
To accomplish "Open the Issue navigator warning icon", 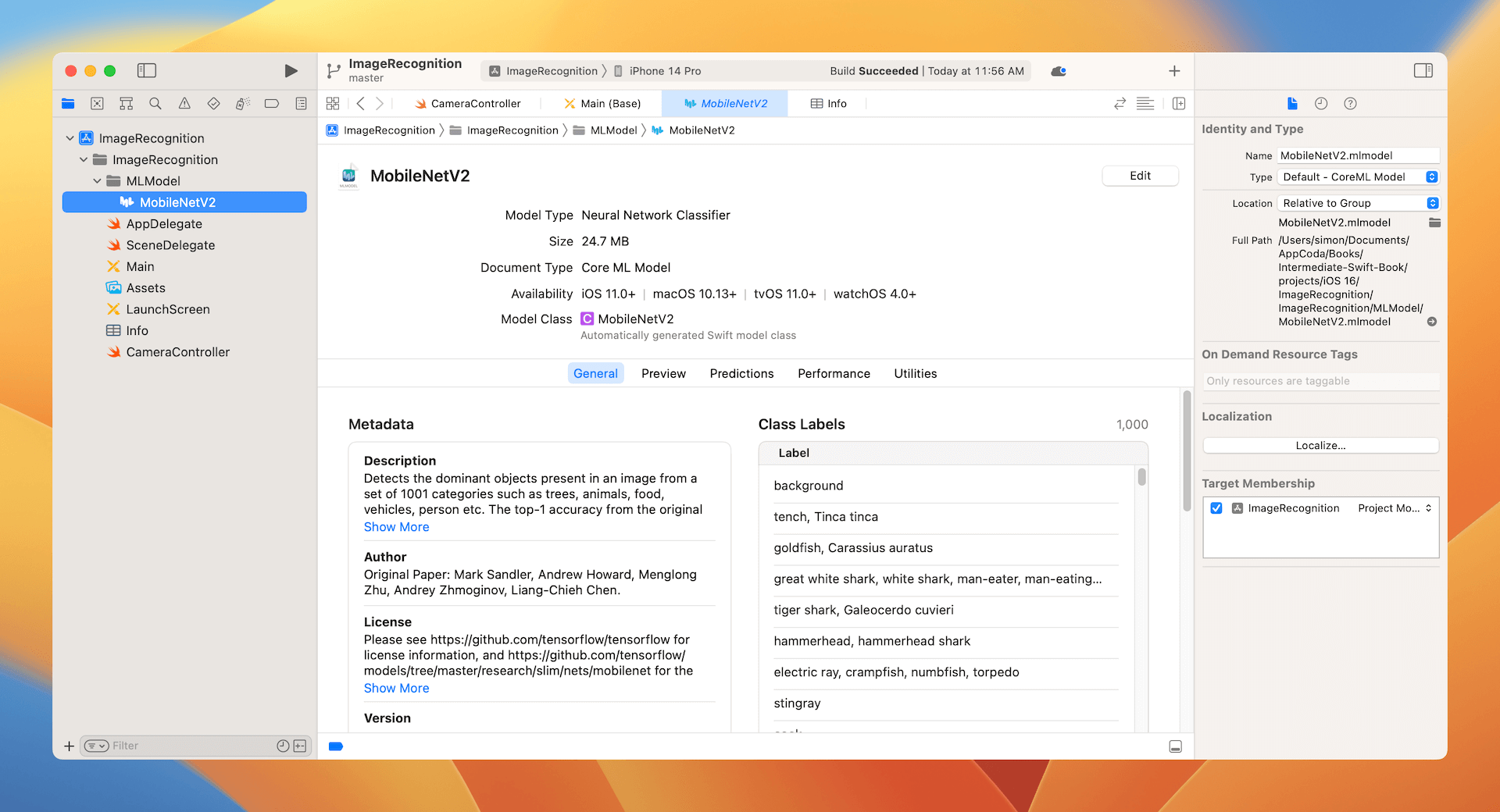I will [184, 103].
